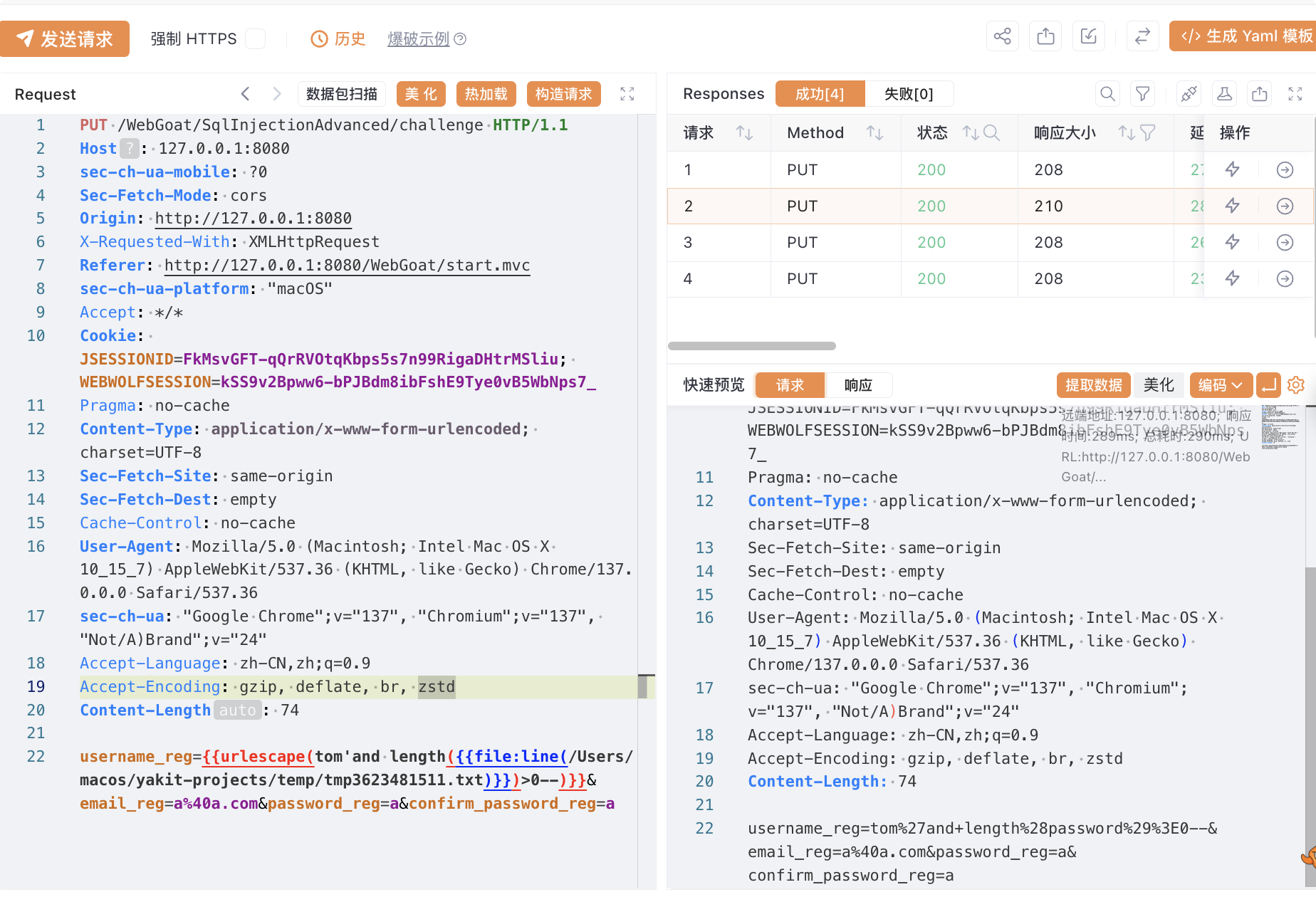Switch to the 成功[4] tab
The height and width of the screenshot is (897, 1316).
[820, 94]
